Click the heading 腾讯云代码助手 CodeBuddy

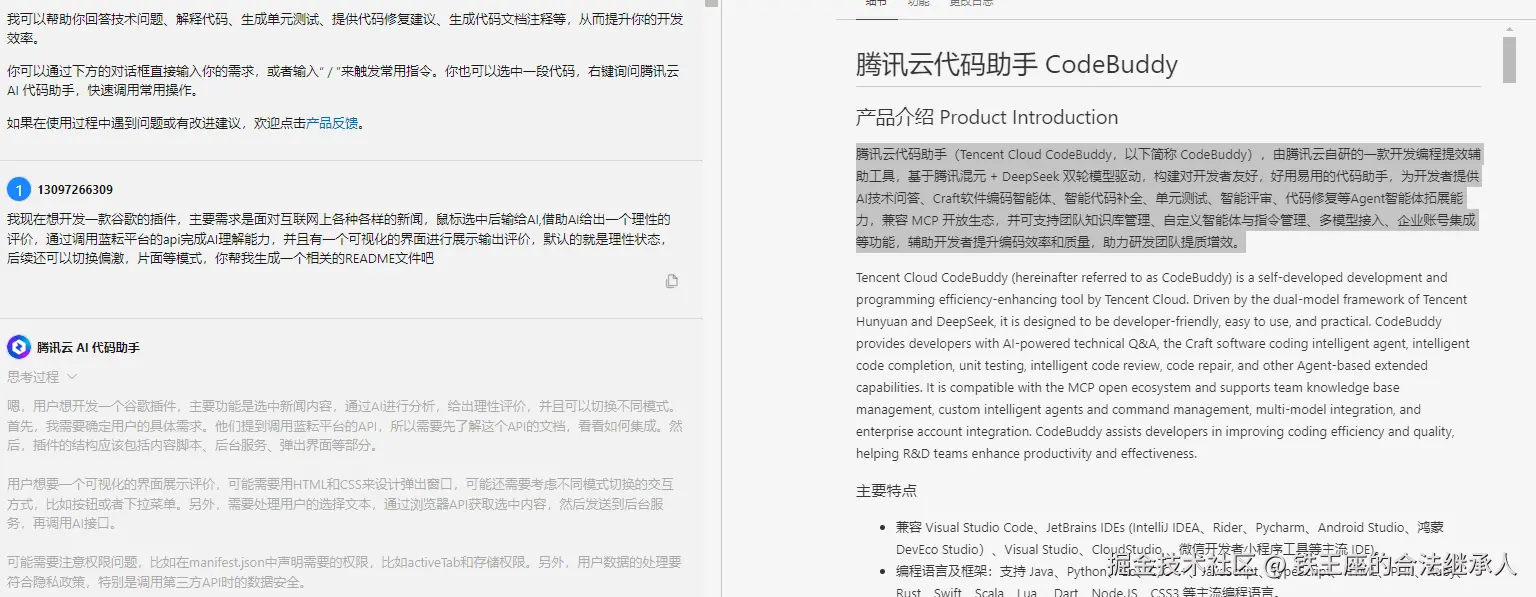click(x=1017, y=65)
